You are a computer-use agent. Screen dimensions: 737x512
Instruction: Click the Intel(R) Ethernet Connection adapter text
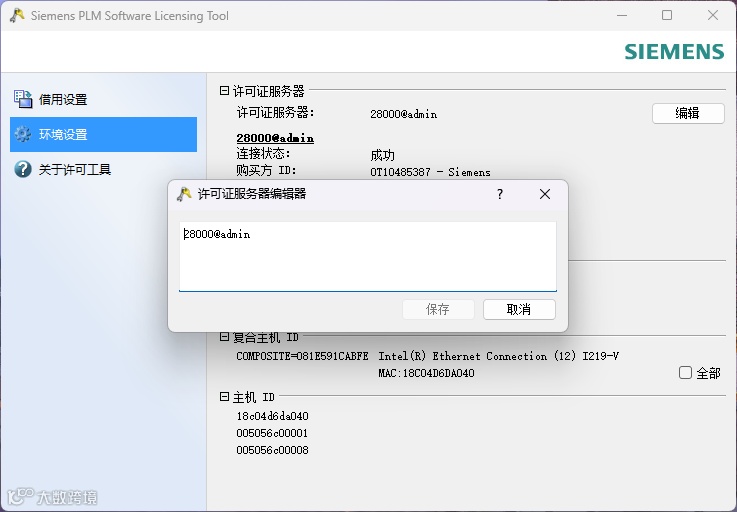pos(498,356)
